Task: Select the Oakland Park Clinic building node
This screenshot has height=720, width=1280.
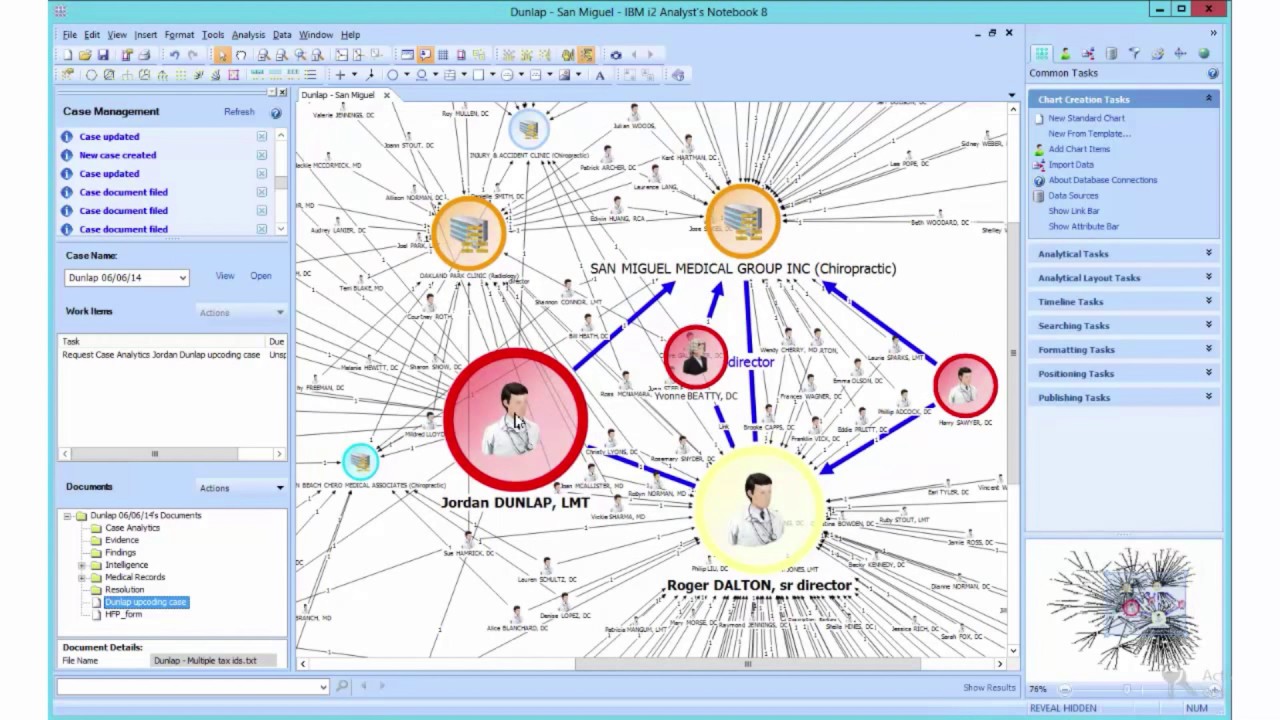Action: coord(468,232)
